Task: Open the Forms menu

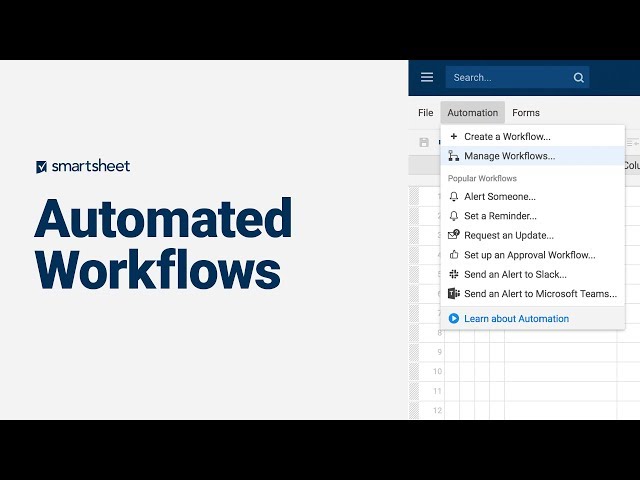Action: coord(526,113)
